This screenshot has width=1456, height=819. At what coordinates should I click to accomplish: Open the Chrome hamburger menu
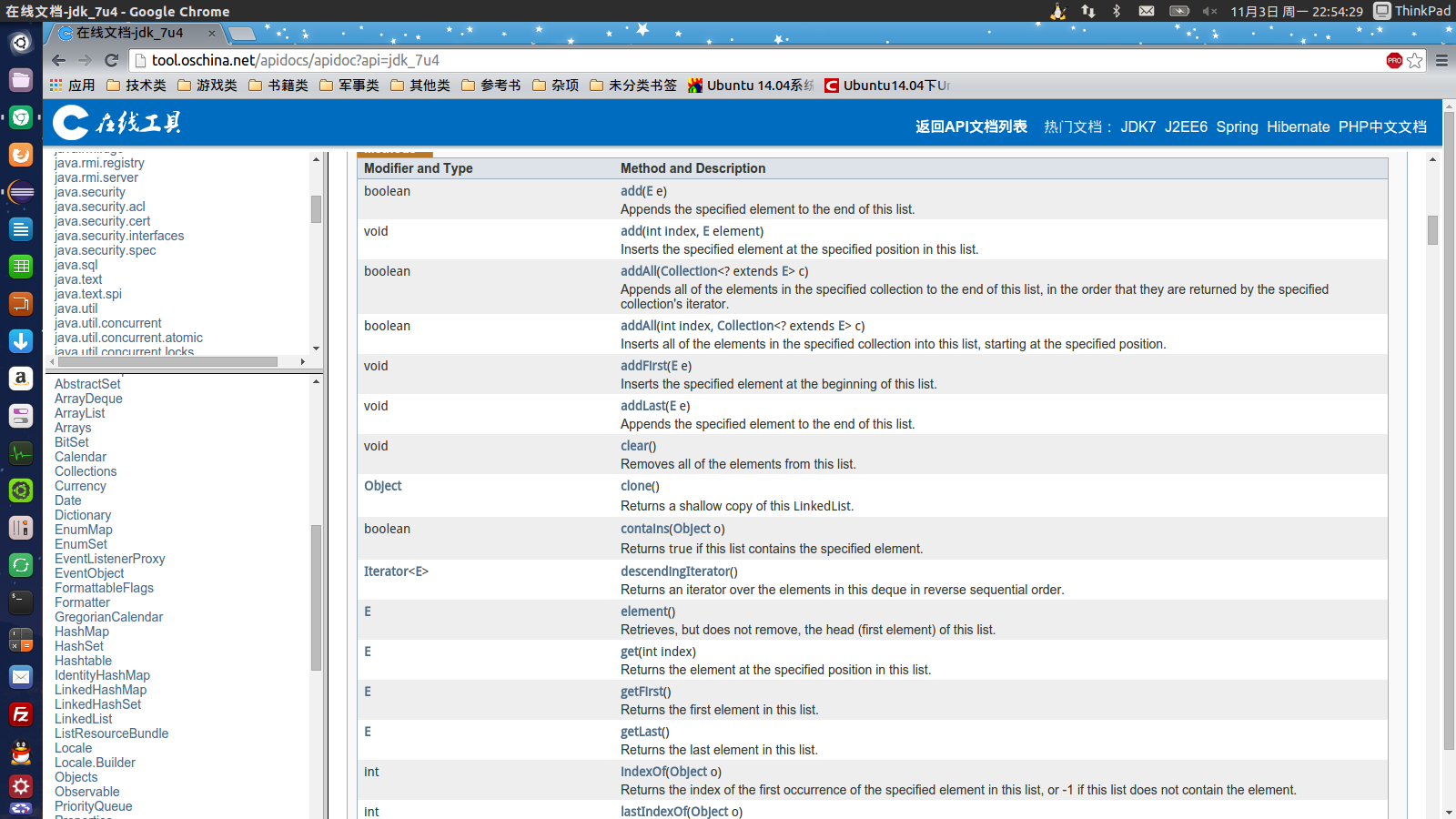1441,60
